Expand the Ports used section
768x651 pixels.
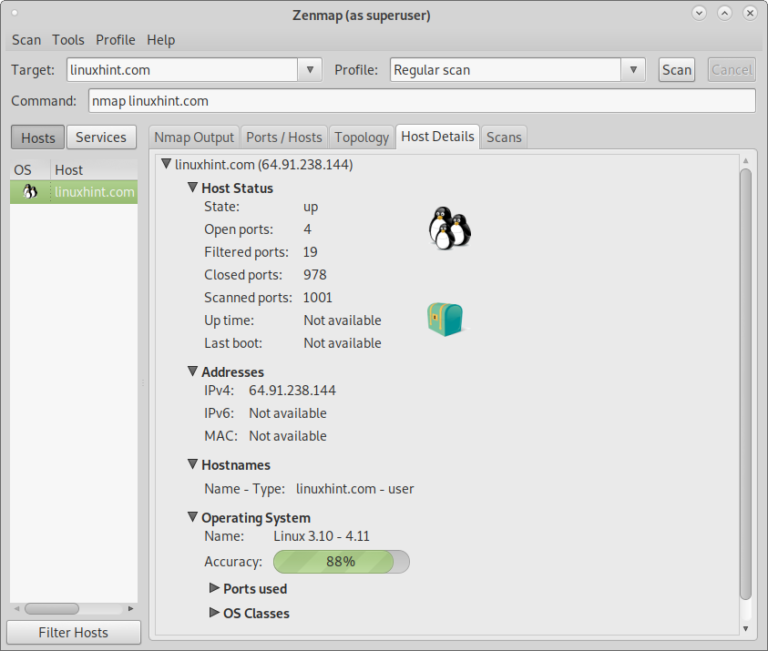pos(214,588)
